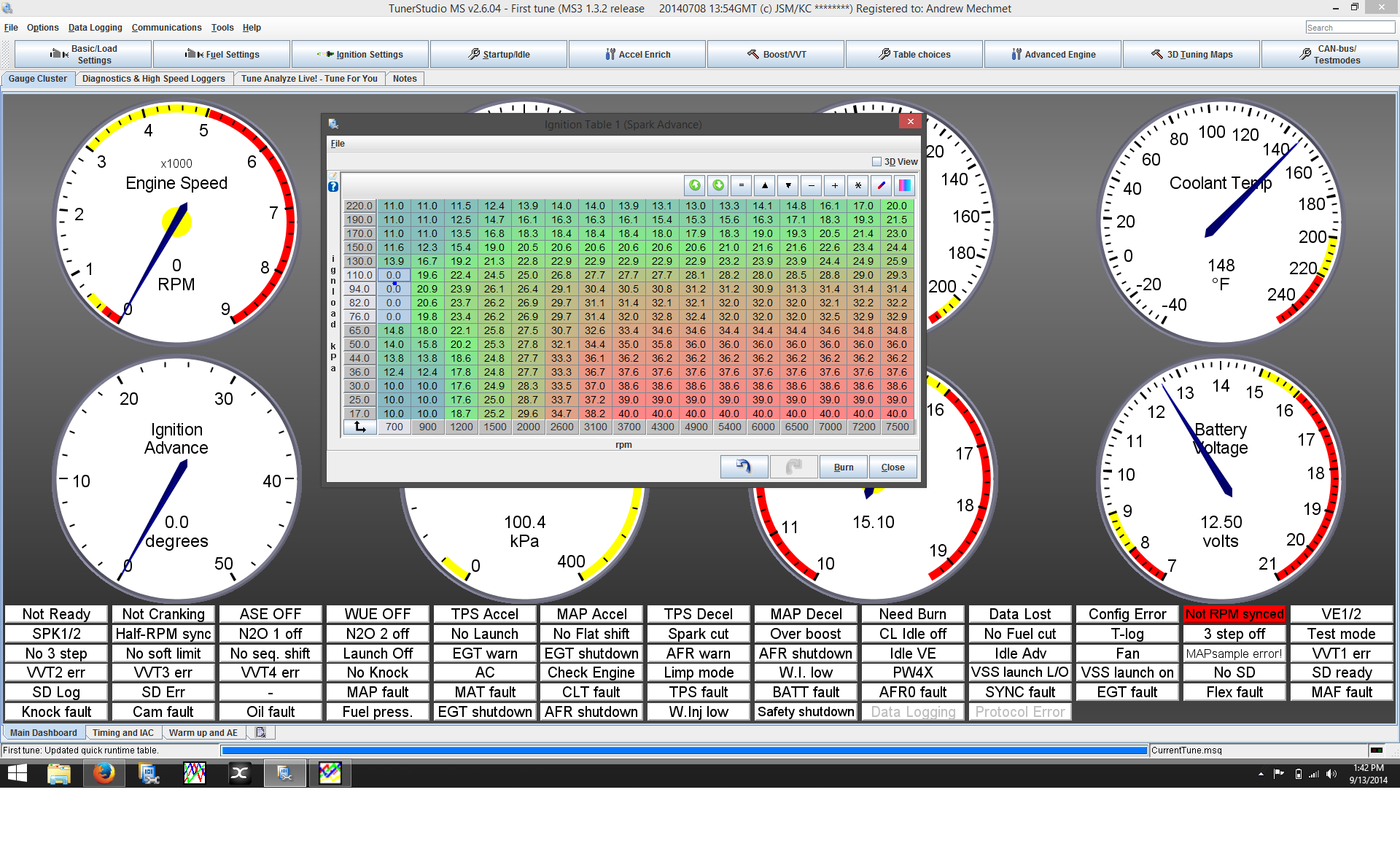The height and width of the screenshot is (865, 1400).
Task: Increment selected cells with the green up-arrow icon
Action: 695,185
